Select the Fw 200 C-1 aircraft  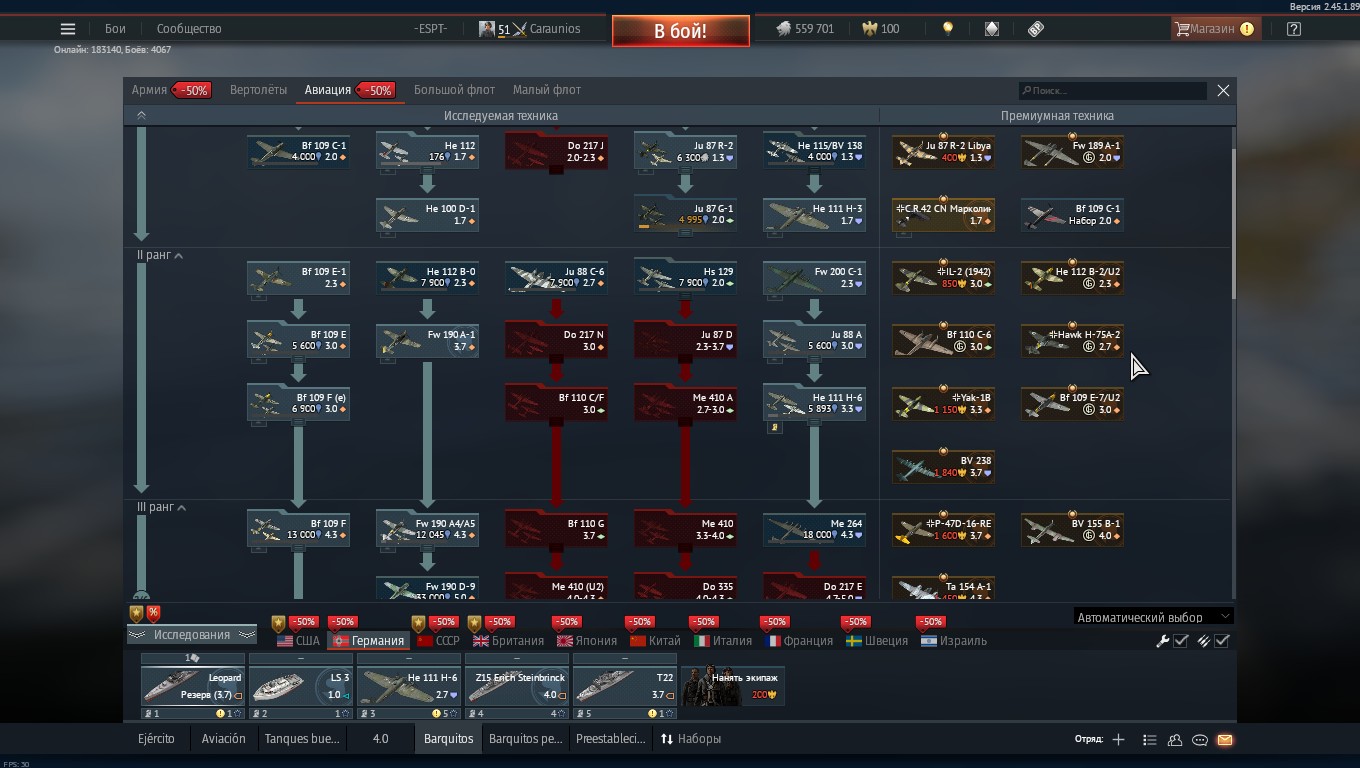click(x=815, y=278)
